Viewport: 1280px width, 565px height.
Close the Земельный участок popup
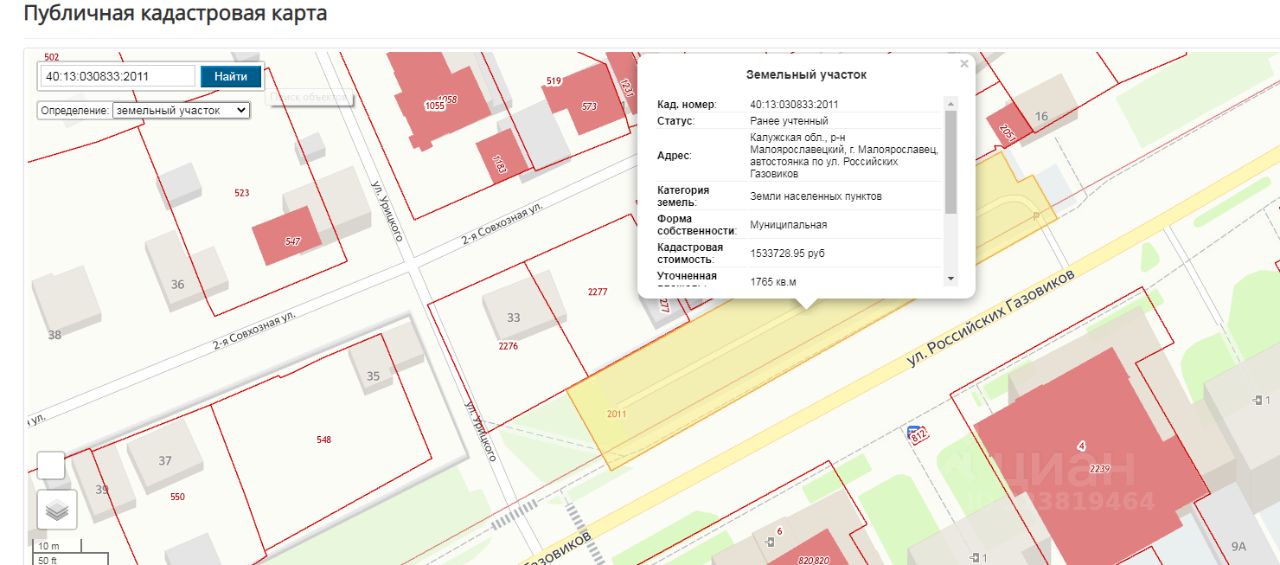pos(964,63)
